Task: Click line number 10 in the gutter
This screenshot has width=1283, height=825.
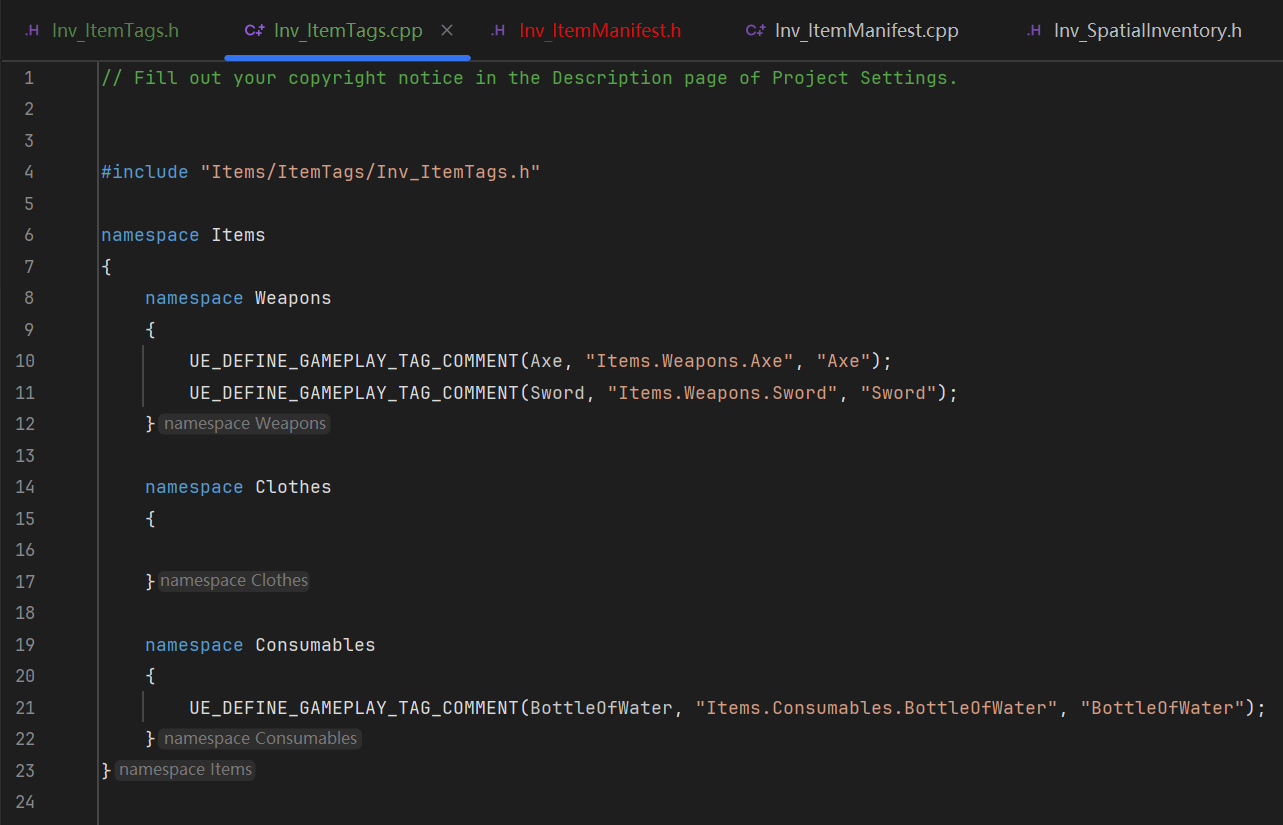Action: point(24,361)
